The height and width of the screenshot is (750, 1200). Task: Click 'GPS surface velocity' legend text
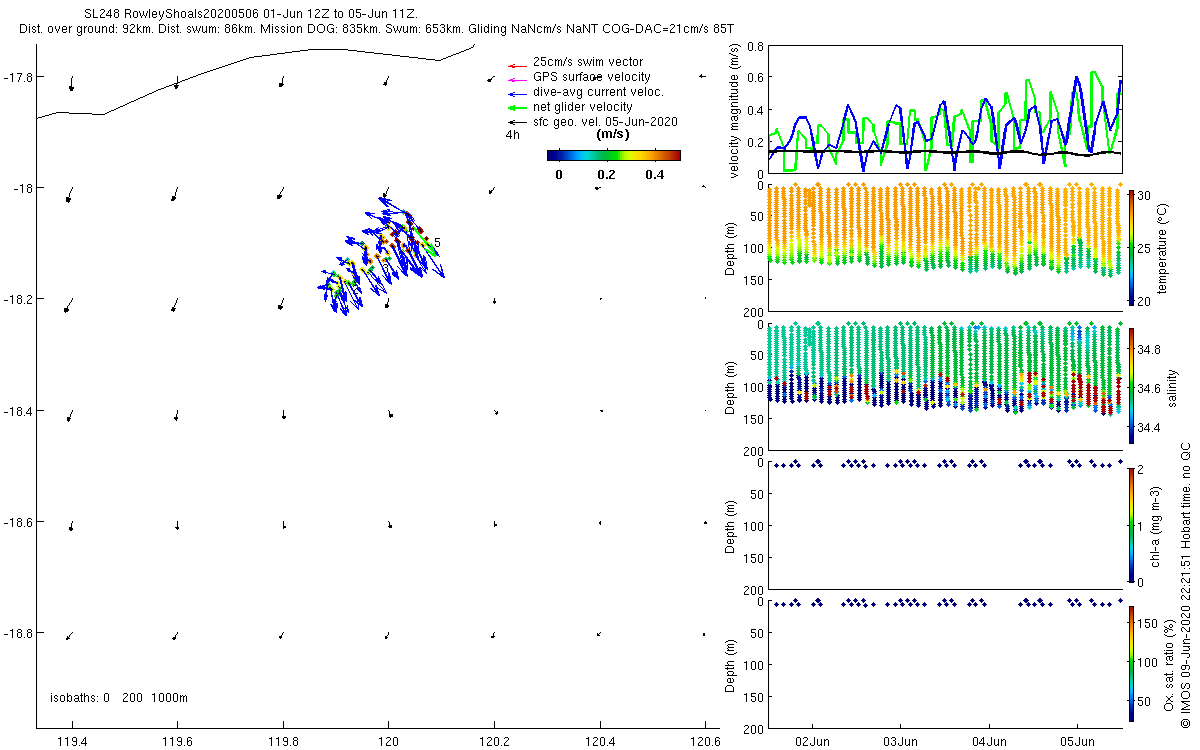click(592, 77)
